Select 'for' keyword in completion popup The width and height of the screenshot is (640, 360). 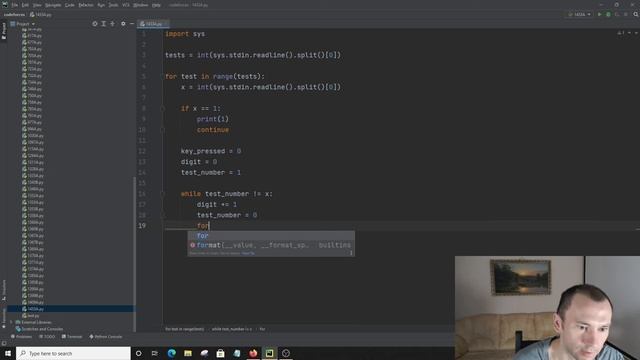tap(271, 236)
